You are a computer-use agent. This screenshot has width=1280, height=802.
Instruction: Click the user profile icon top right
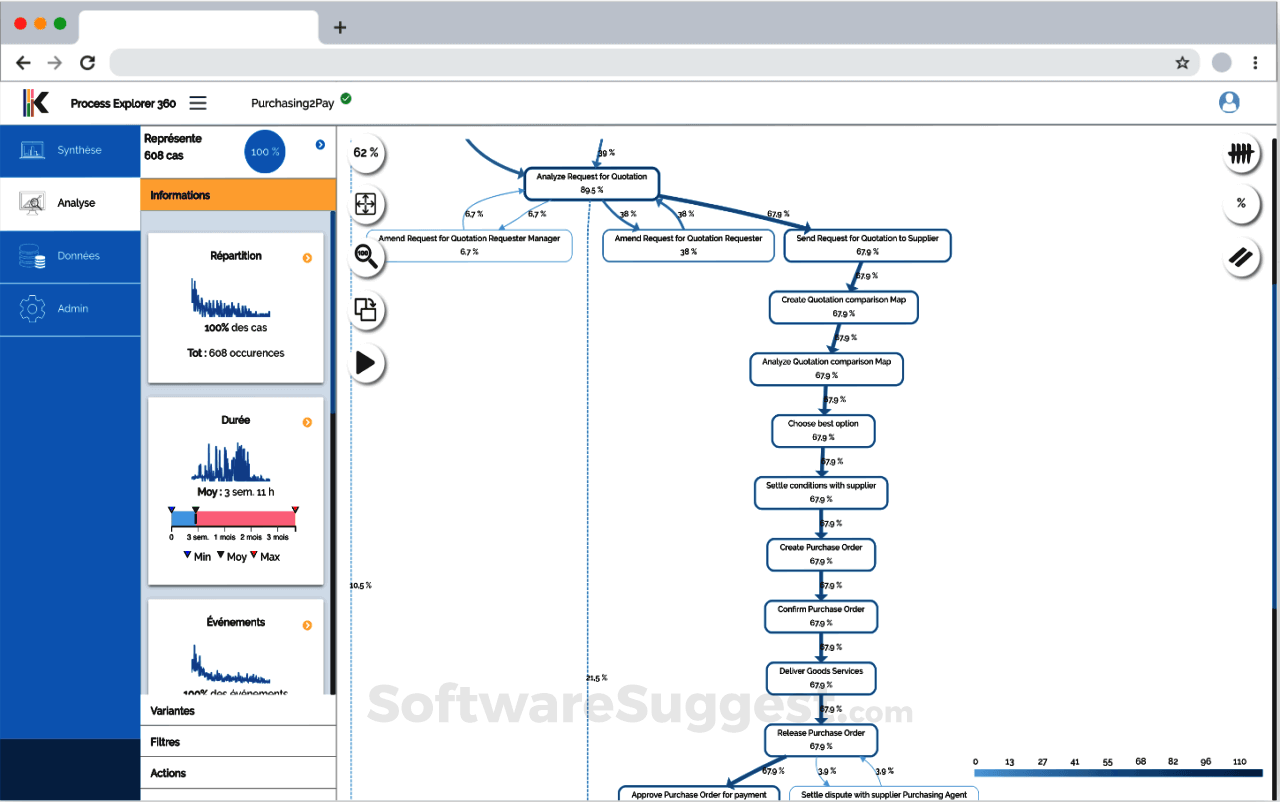pos(1229,102)
